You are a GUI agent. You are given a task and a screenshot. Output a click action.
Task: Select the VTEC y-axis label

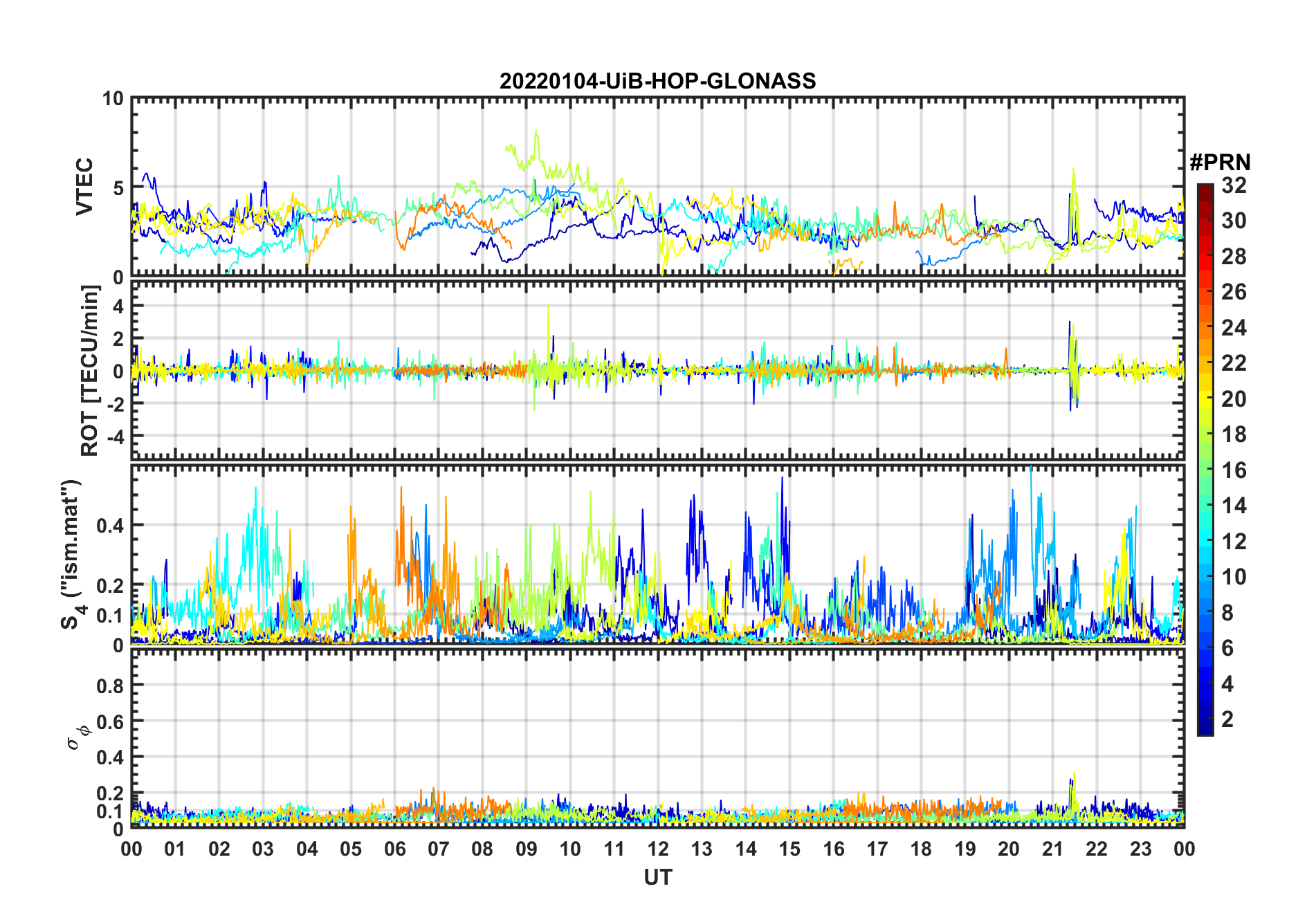point(84,187)
